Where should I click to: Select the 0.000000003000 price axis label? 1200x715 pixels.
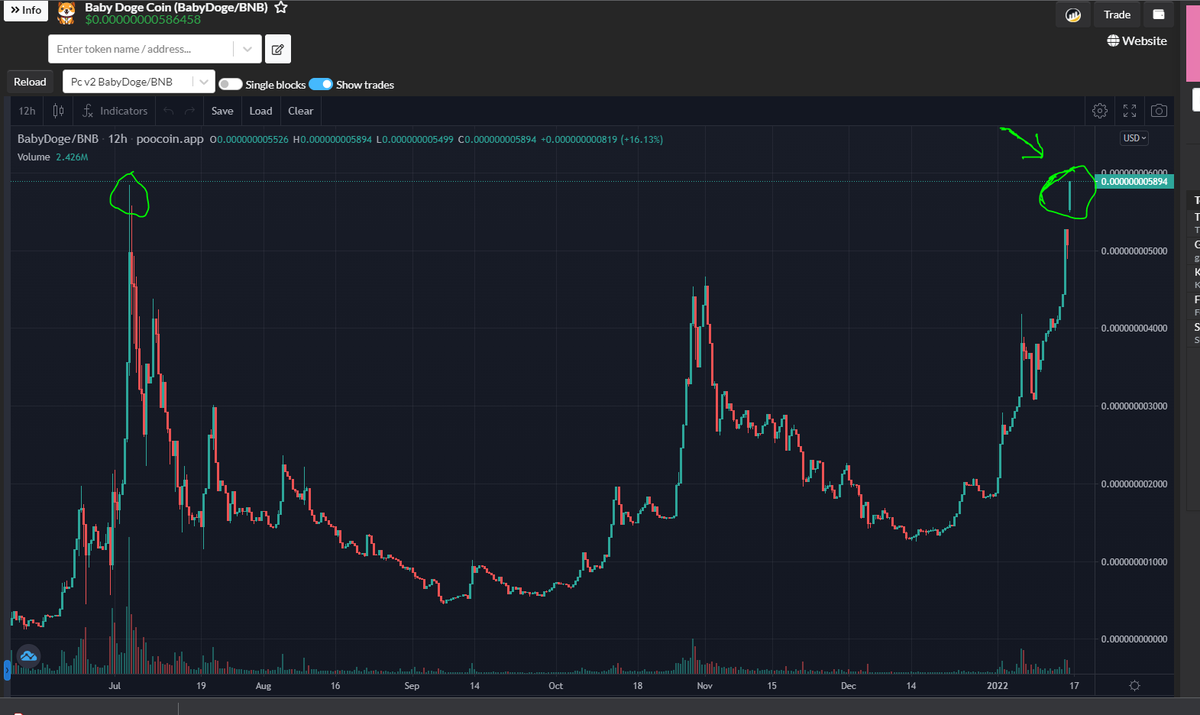pos(1134,406)
